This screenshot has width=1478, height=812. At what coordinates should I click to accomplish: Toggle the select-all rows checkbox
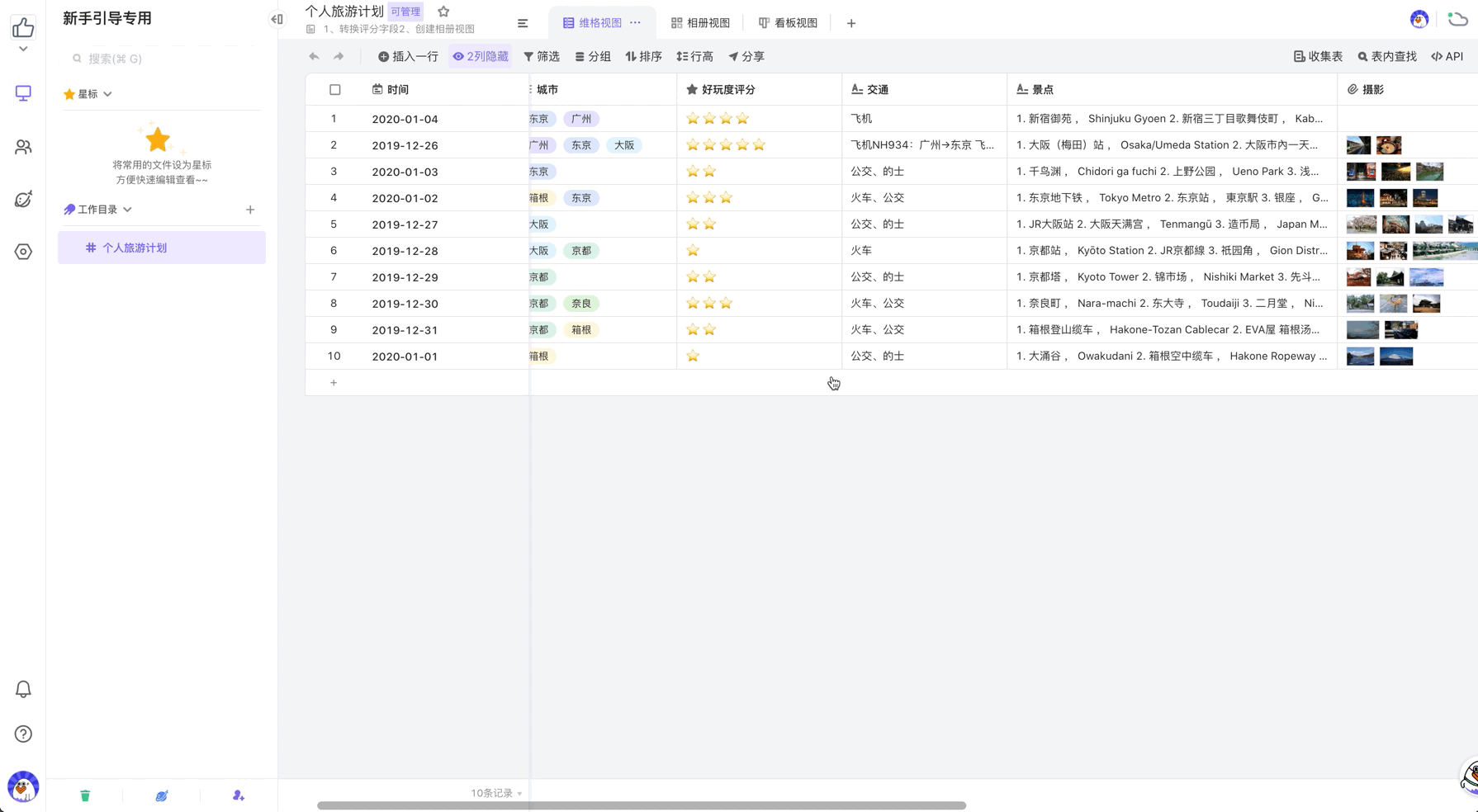pyautogui.click(x=335, y=89)
